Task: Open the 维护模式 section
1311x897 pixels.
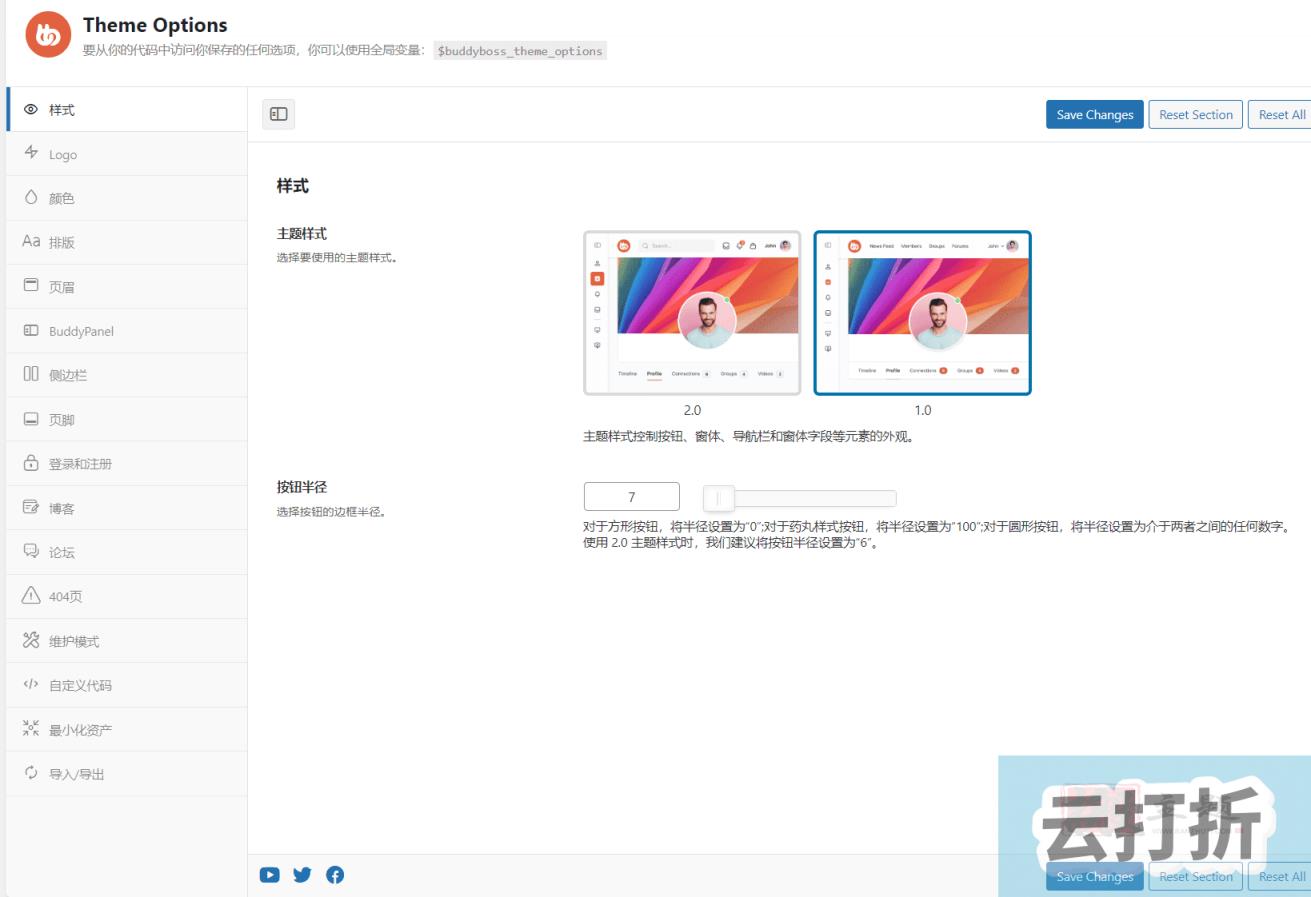Action: coord(127,641)
